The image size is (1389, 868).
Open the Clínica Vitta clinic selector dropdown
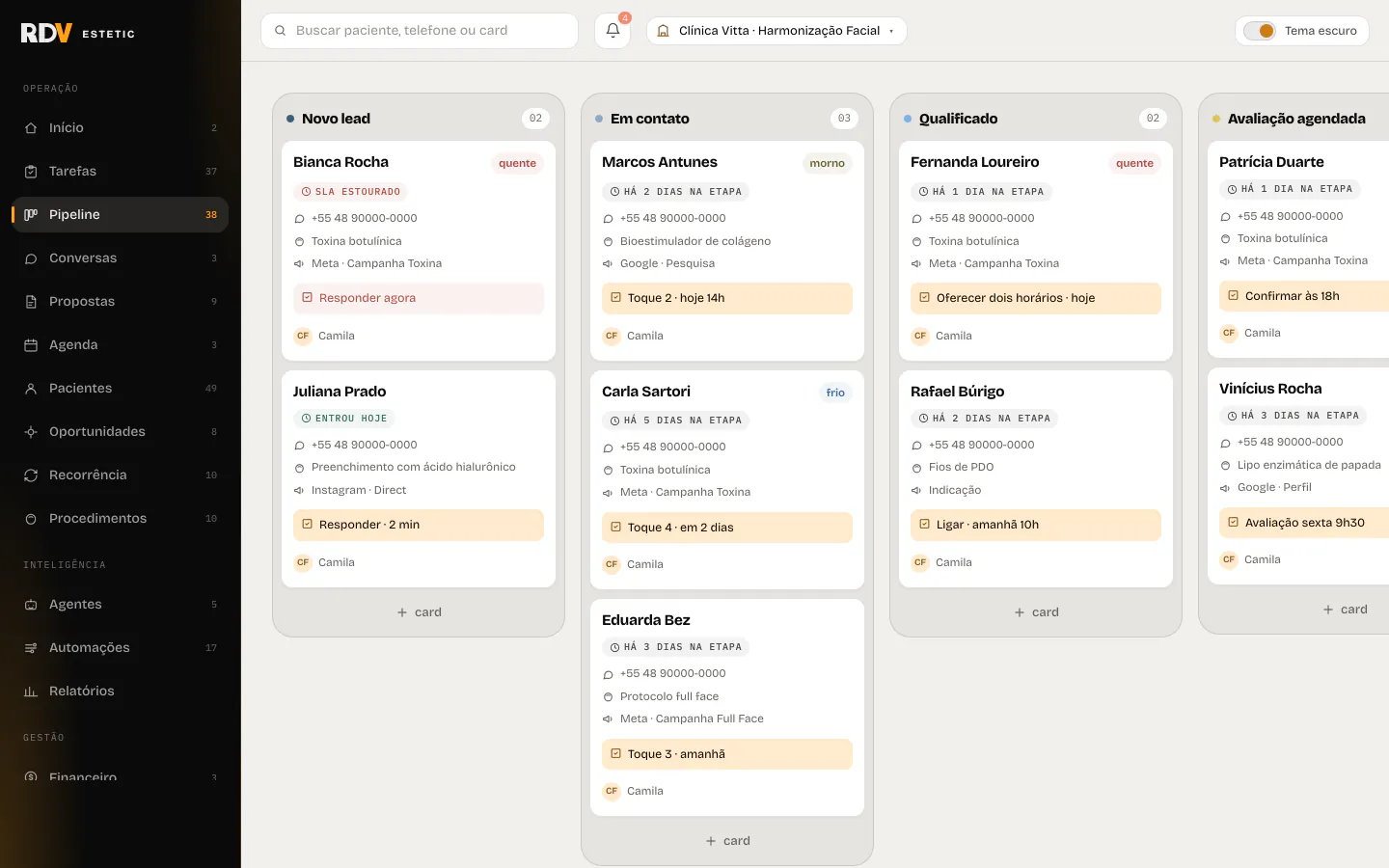(776, 31)
